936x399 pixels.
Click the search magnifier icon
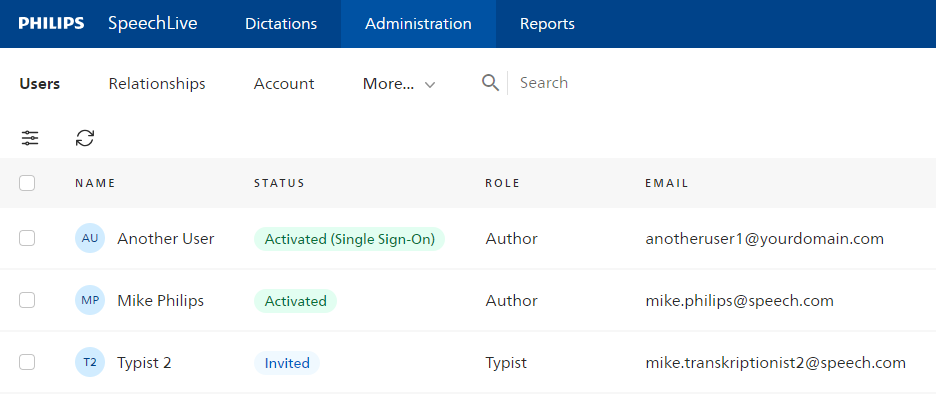click(x=490, y=83)
